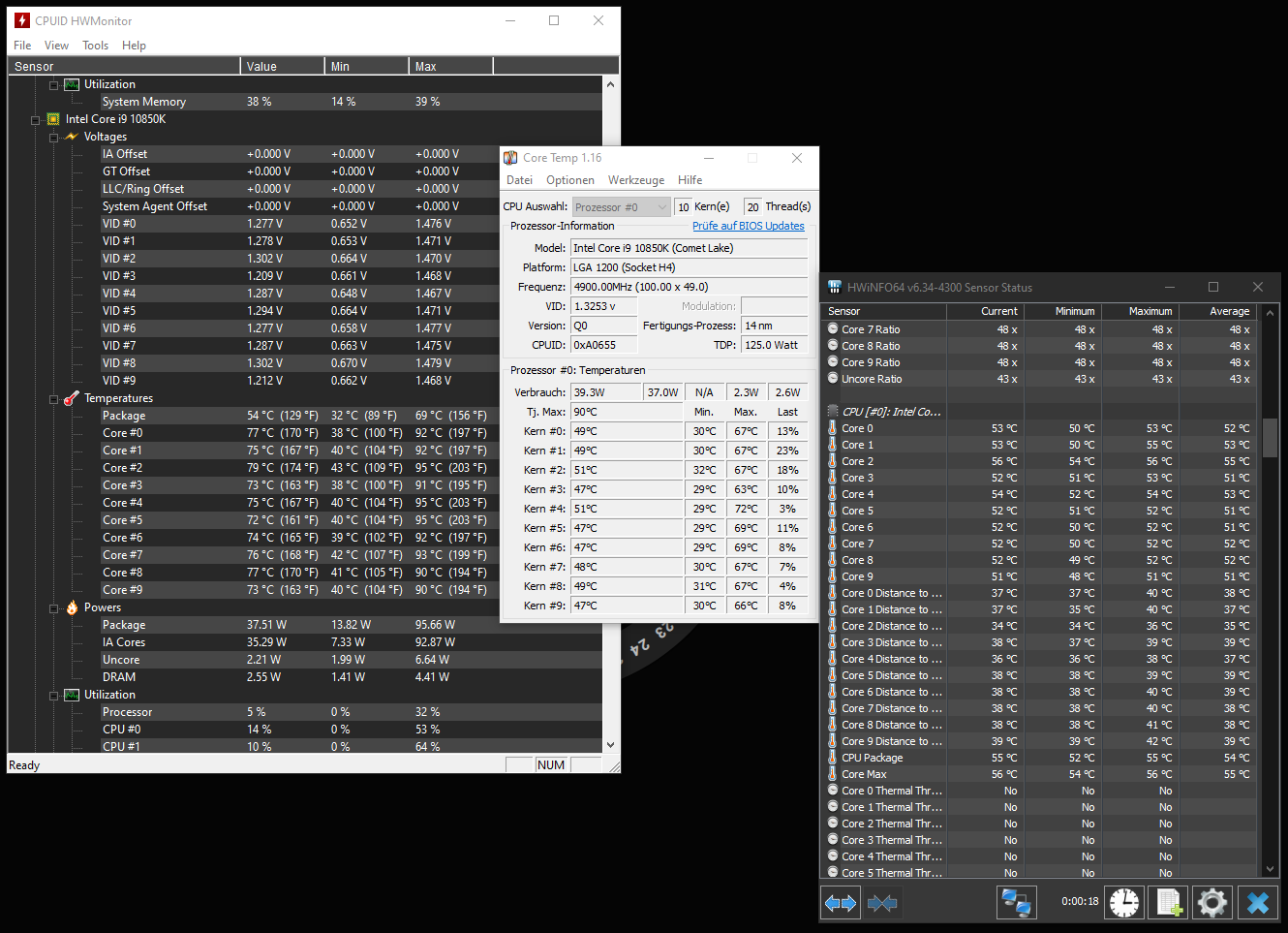Select Core 9 Ratio row in HWiNFO
1288x933 pixels.
1040,362
